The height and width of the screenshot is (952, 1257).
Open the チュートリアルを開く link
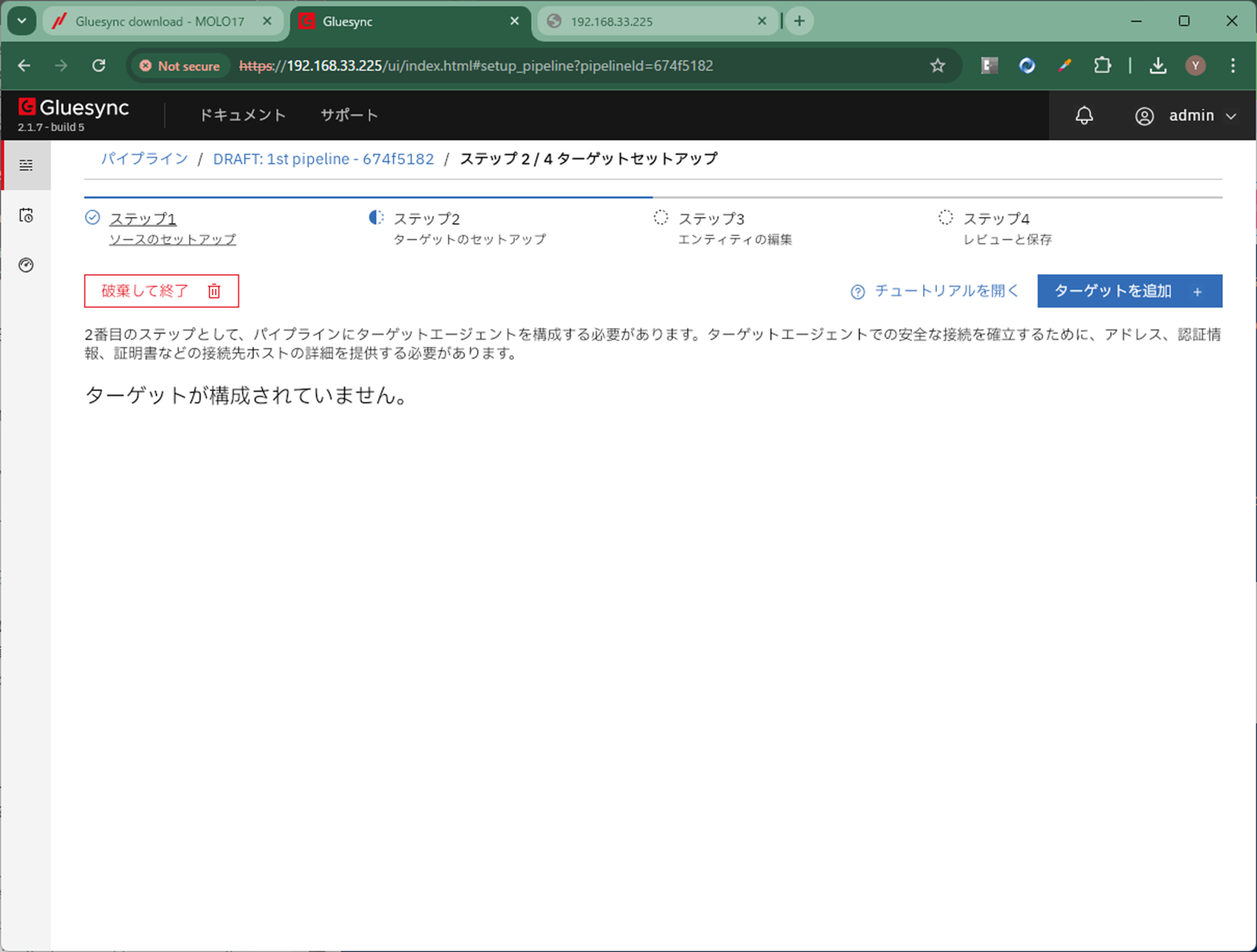(935, 291)
